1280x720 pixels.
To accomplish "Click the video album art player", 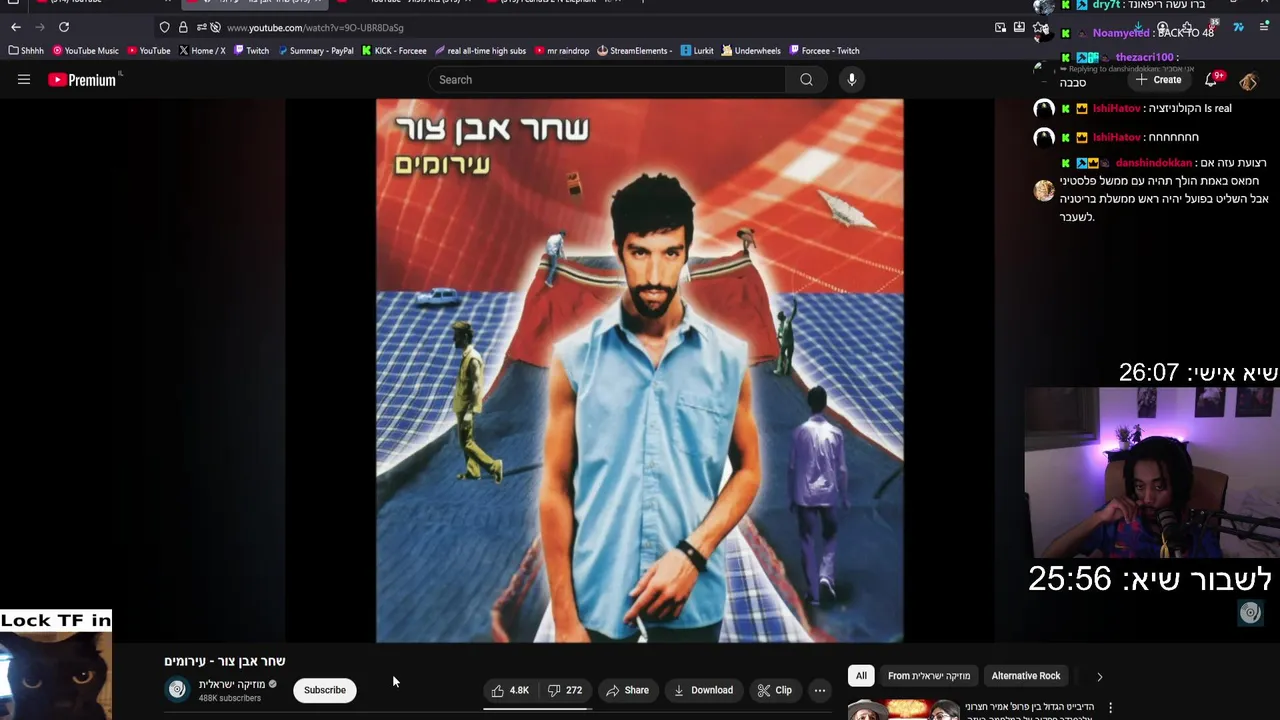I will [640, 370].
